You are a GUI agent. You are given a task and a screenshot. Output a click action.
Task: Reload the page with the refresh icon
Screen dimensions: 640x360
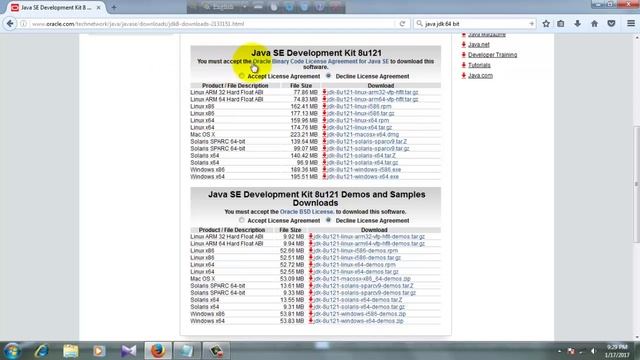(x=402, y=24)
